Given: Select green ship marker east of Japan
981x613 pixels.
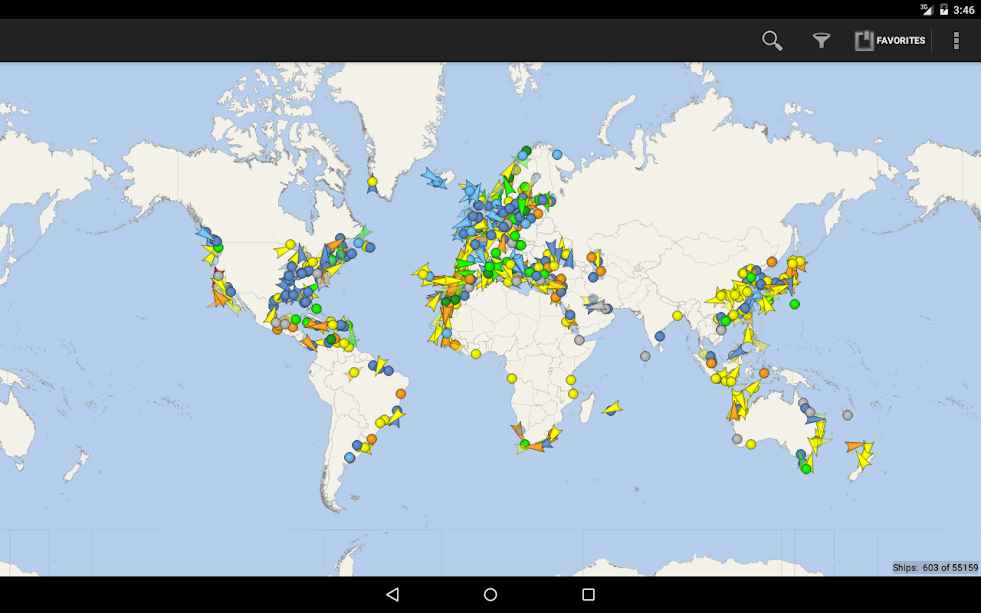Looking at the screenshot, I should [795, 304].
